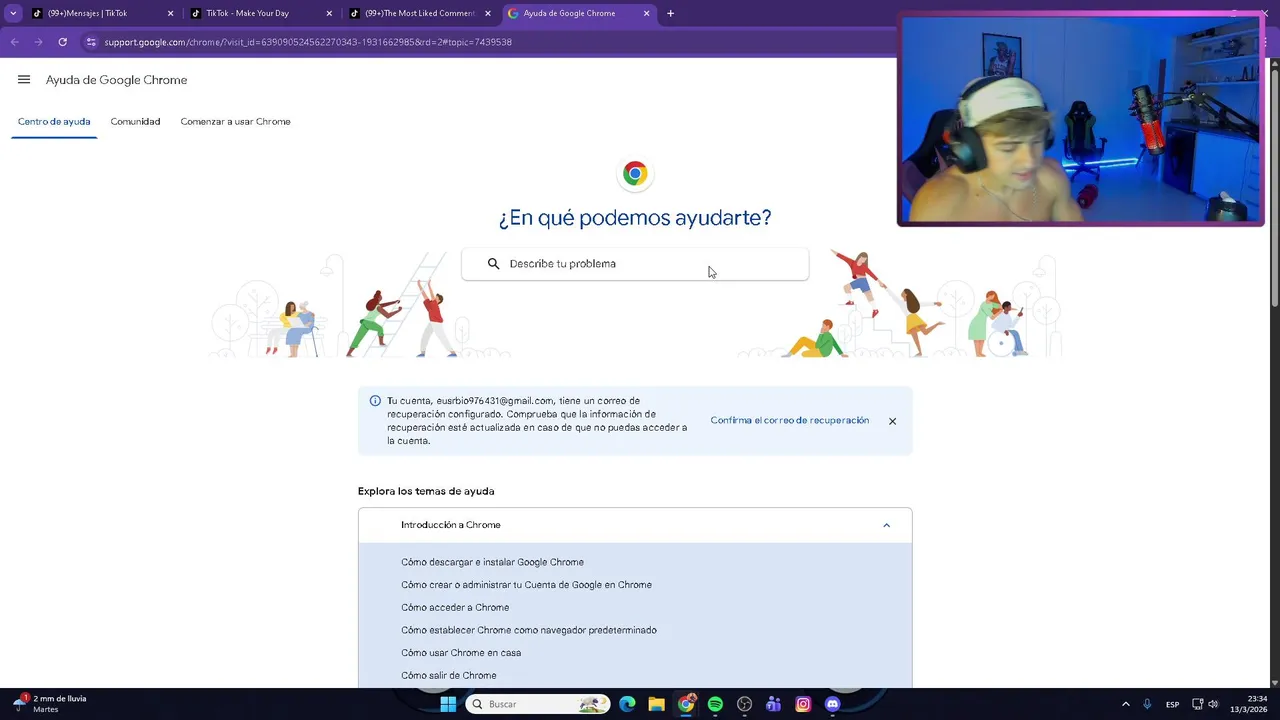Close the TikTok Make Your Day tab
Viewport: 1280px width, 720px height.
329,13
